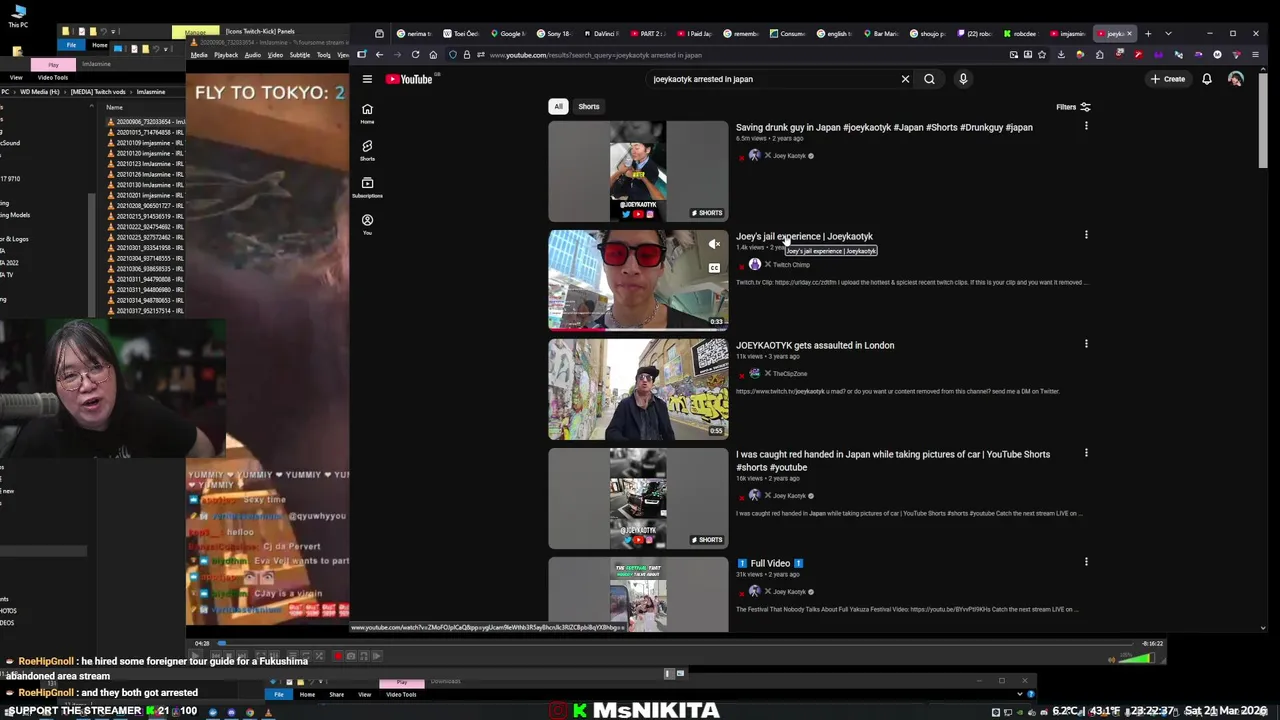Open options for caught red handed video
Viewport: 1280px width, 720px height.
pyautogui.click(x=1086, y=453)
